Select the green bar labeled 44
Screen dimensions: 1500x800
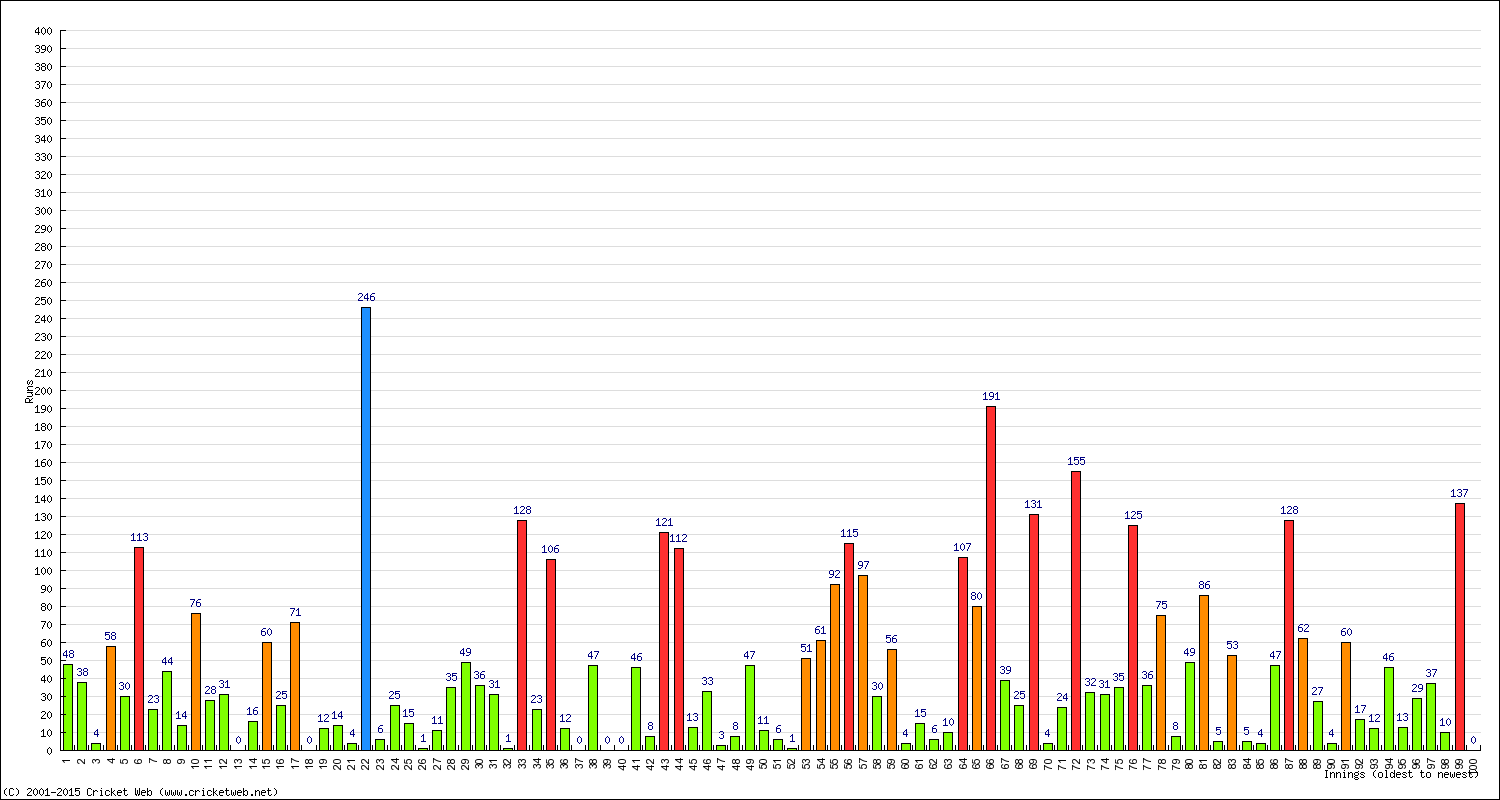pos(167,710)
